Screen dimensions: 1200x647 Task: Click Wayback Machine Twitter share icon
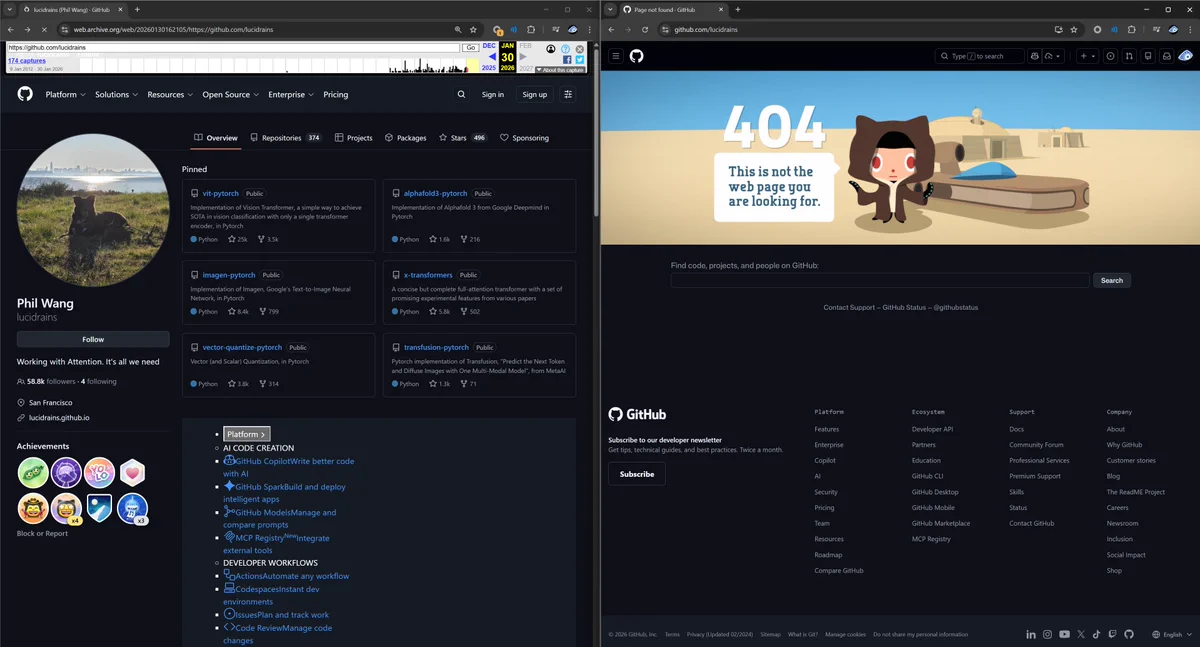tap(579, 60)
